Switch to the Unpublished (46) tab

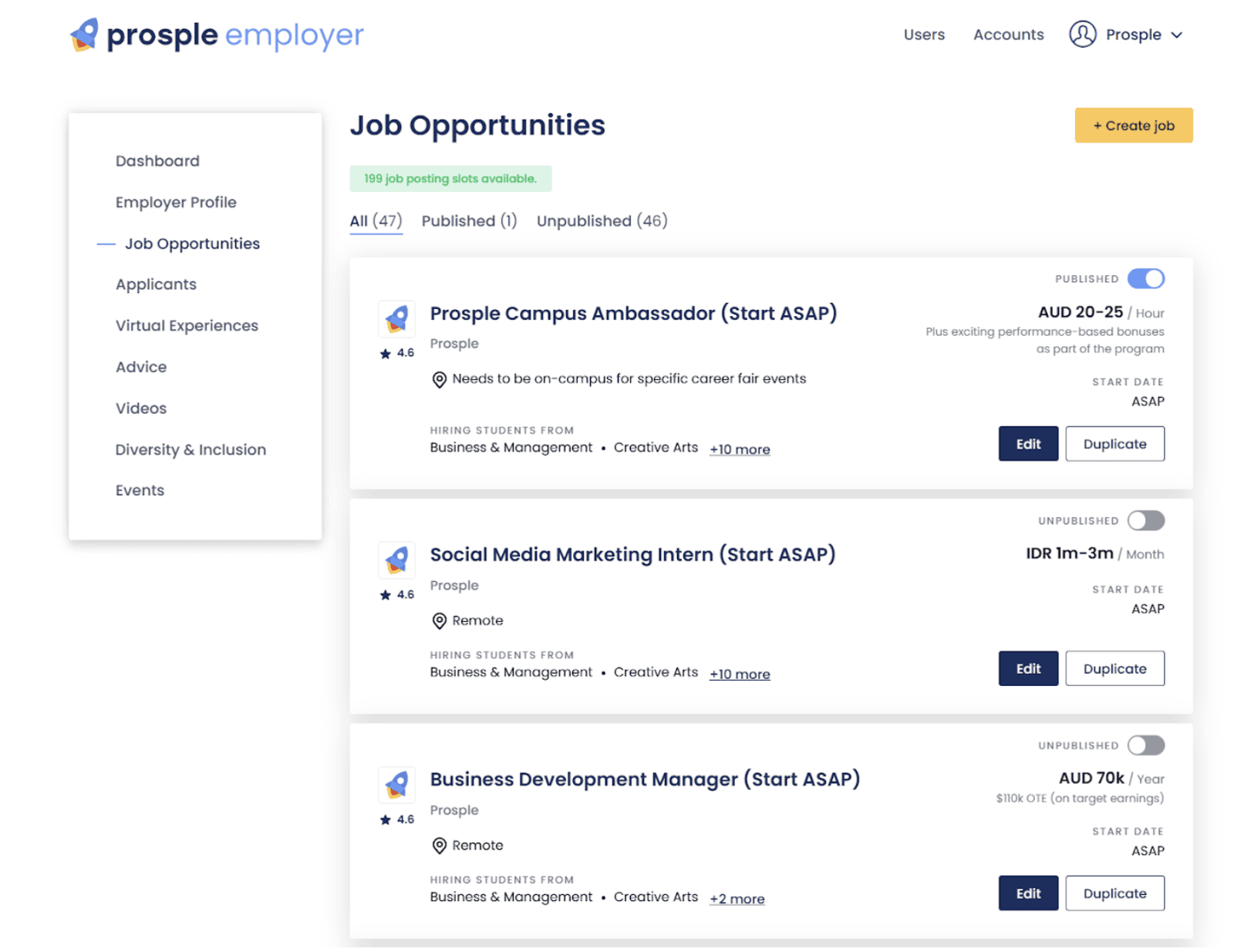click(x=602, y=221)
